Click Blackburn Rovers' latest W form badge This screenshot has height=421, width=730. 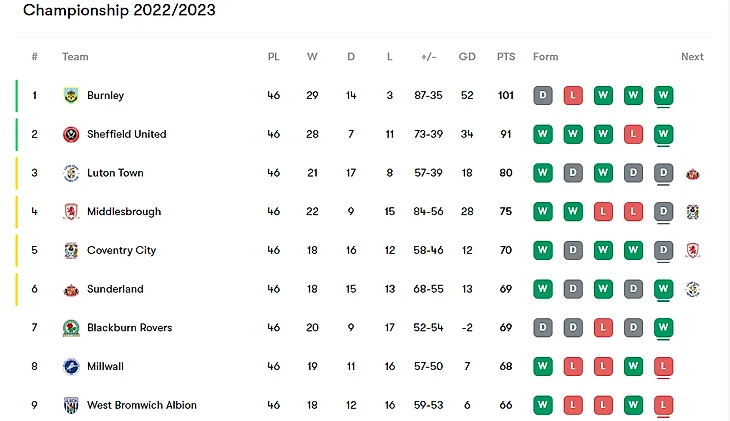[663, 328]
